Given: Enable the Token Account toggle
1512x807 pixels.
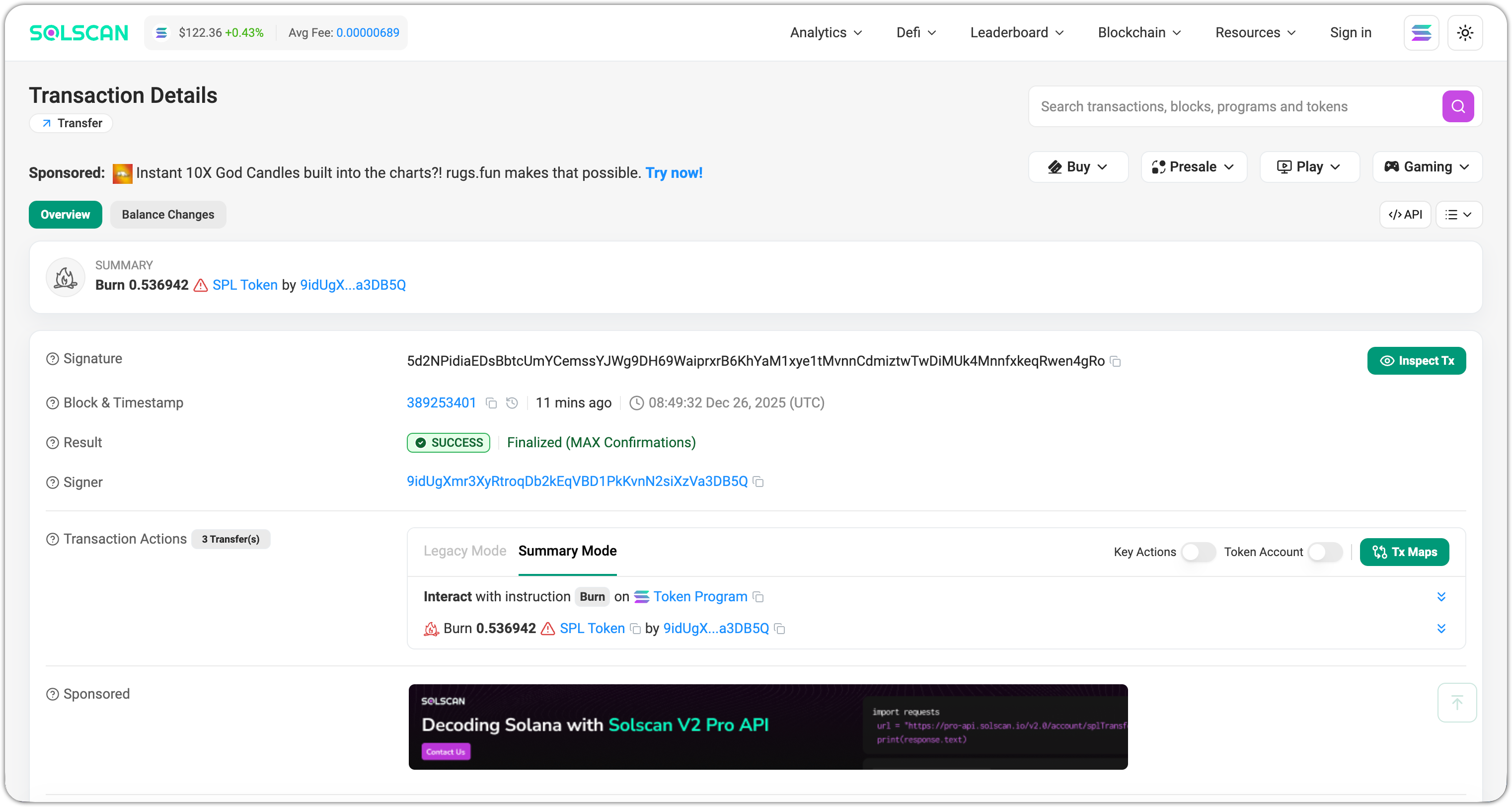Looking at the screenshot, I should coord(1325,552).
